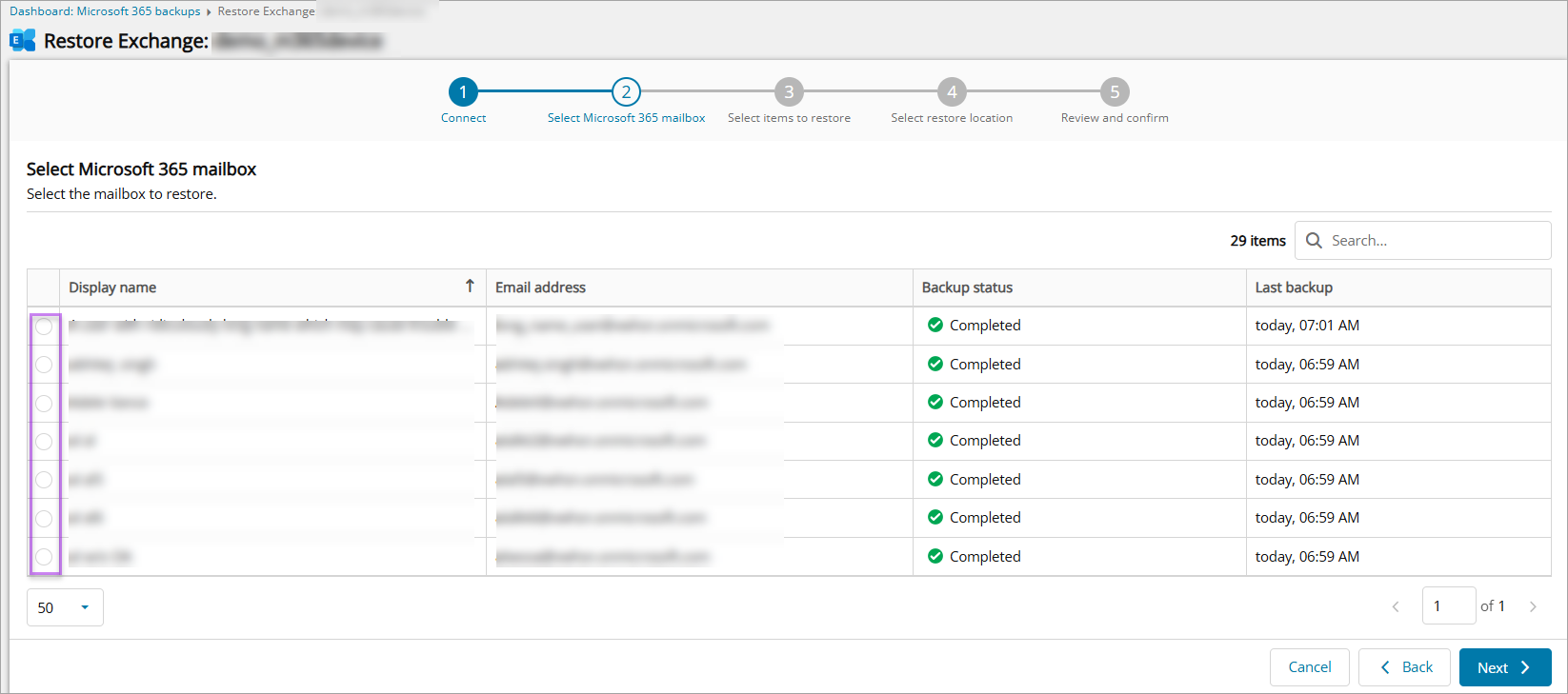The width and height of the screenshot is (1568, 694).
Task: Click green Completed checkmark in first row
Action: pos(935,325)
